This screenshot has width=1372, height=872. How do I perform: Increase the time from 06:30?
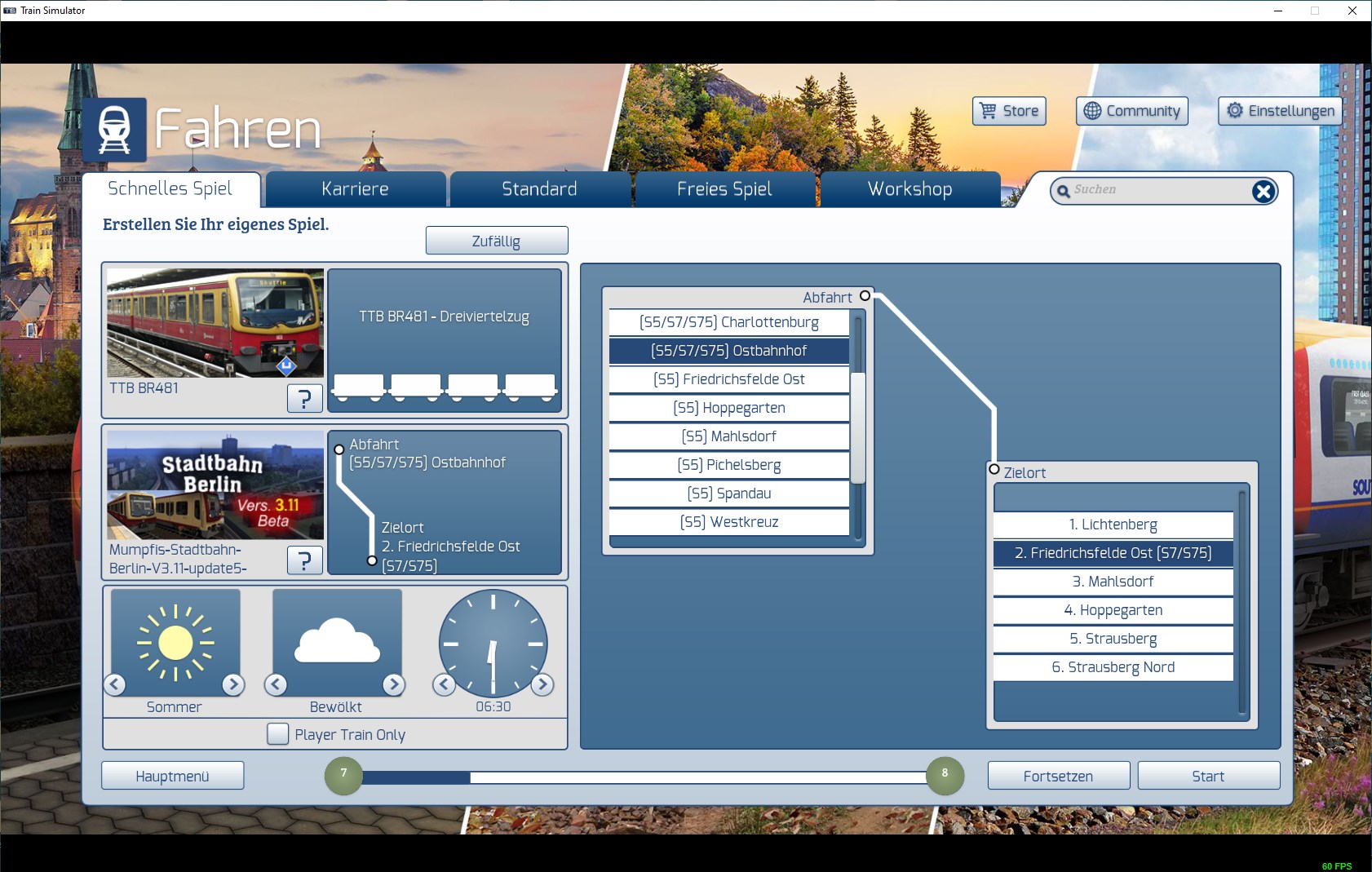(542, 684)
